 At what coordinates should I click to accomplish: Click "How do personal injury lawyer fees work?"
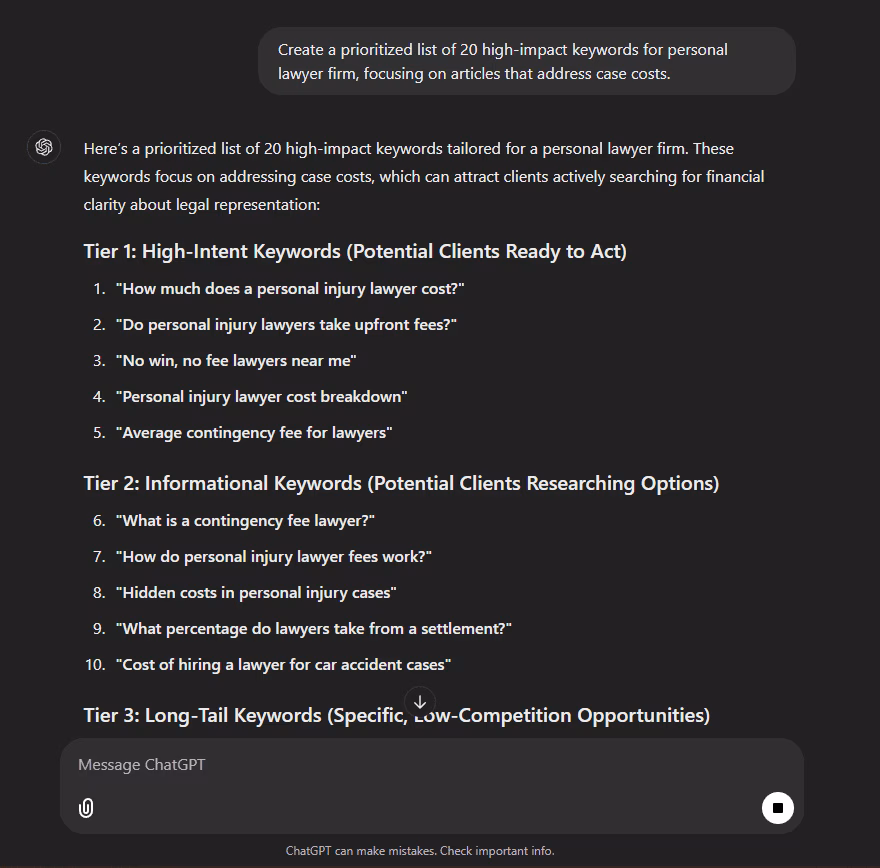[274, 556]
